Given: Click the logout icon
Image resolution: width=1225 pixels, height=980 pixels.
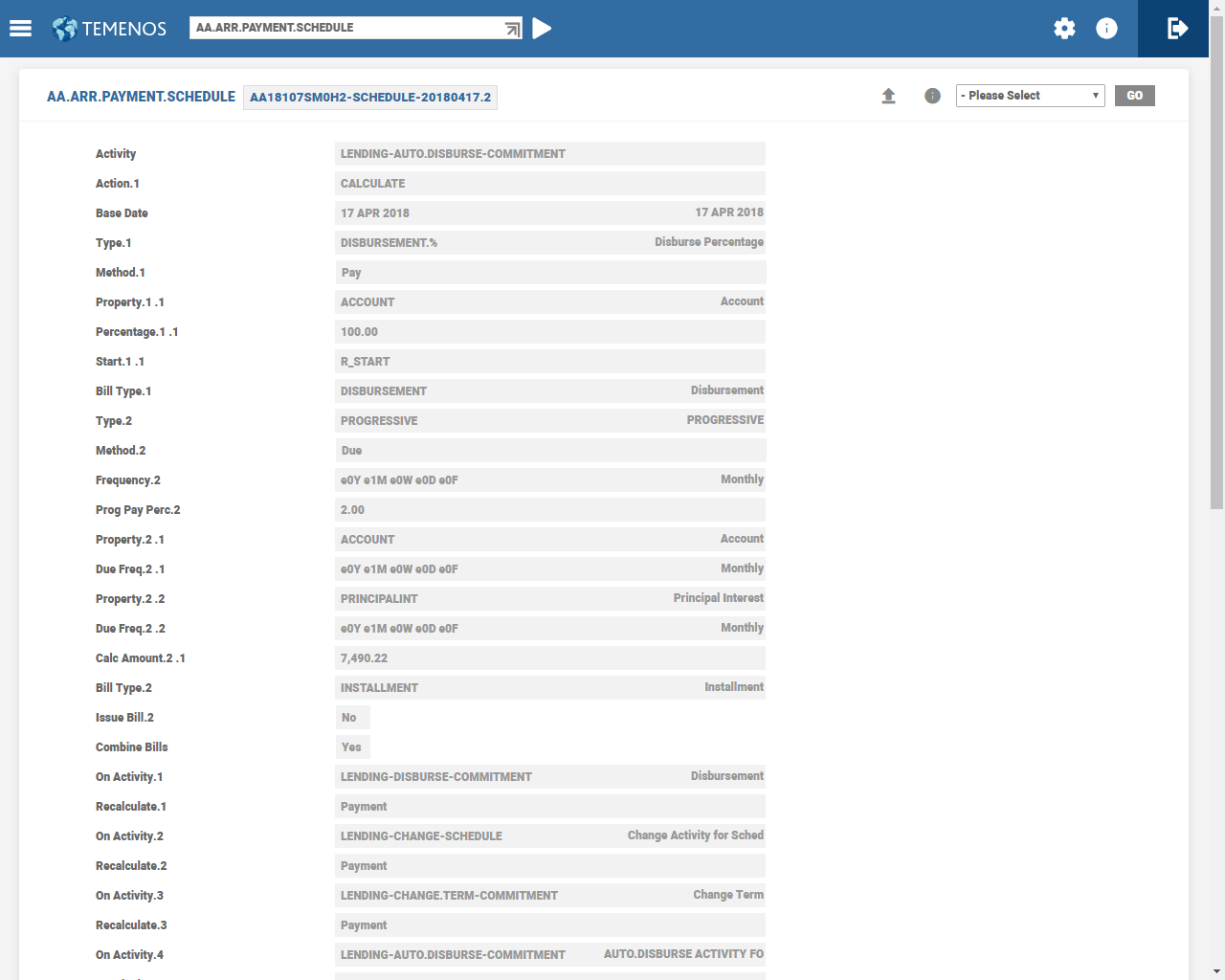Looking at the screenshot, I should (x=1178, y=29).
